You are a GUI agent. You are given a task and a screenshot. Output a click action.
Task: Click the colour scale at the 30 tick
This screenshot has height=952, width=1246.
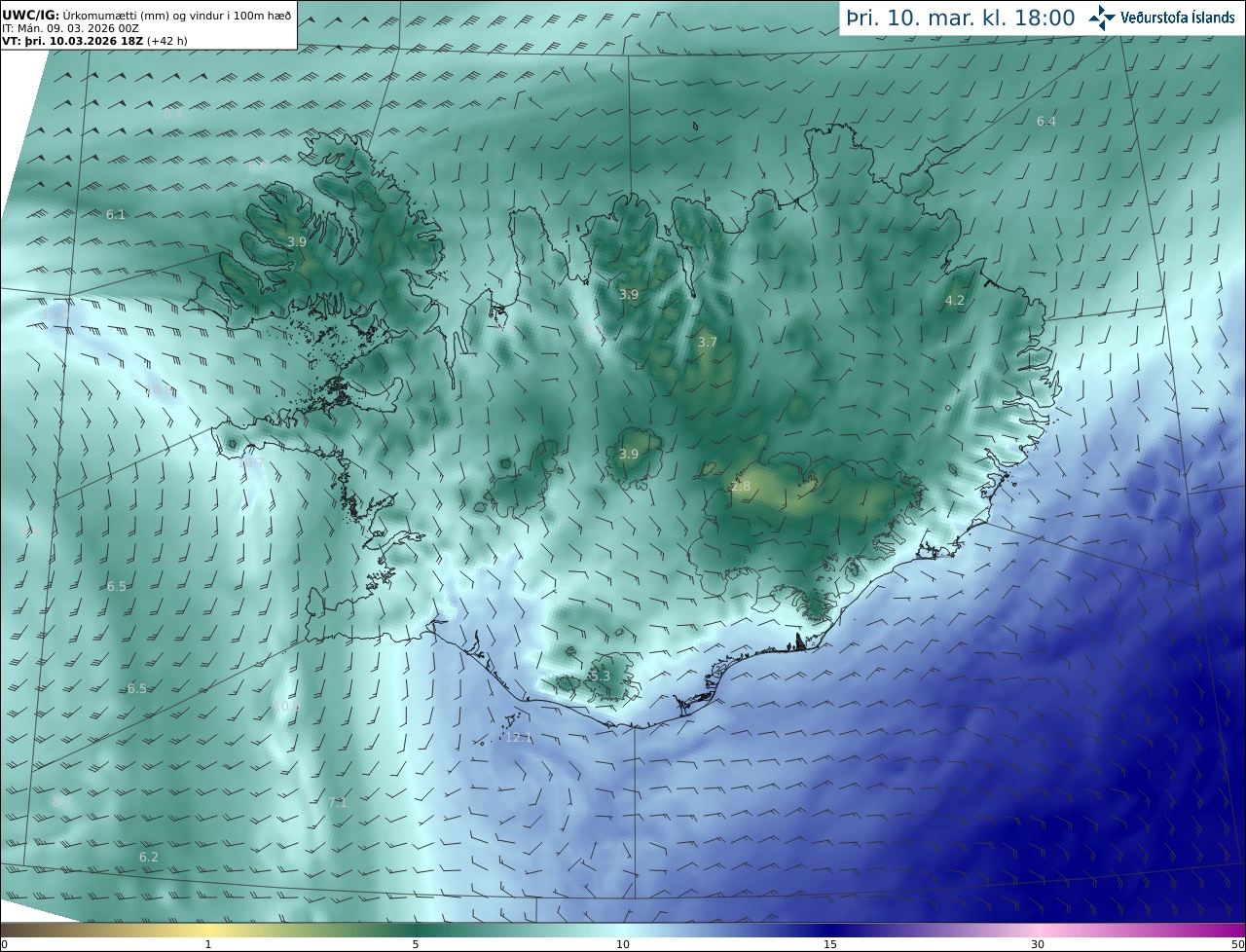(1038, 944)
